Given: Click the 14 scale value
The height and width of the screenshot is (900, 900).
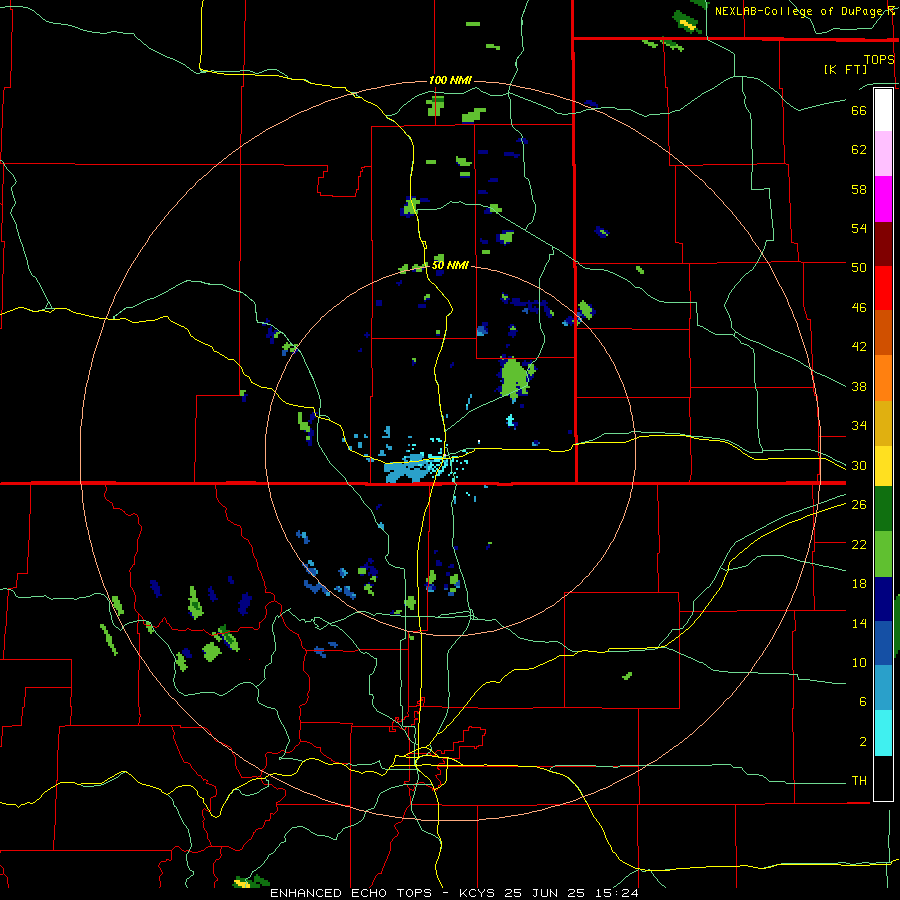Looking at the screenshot, I should click(859, 623).
